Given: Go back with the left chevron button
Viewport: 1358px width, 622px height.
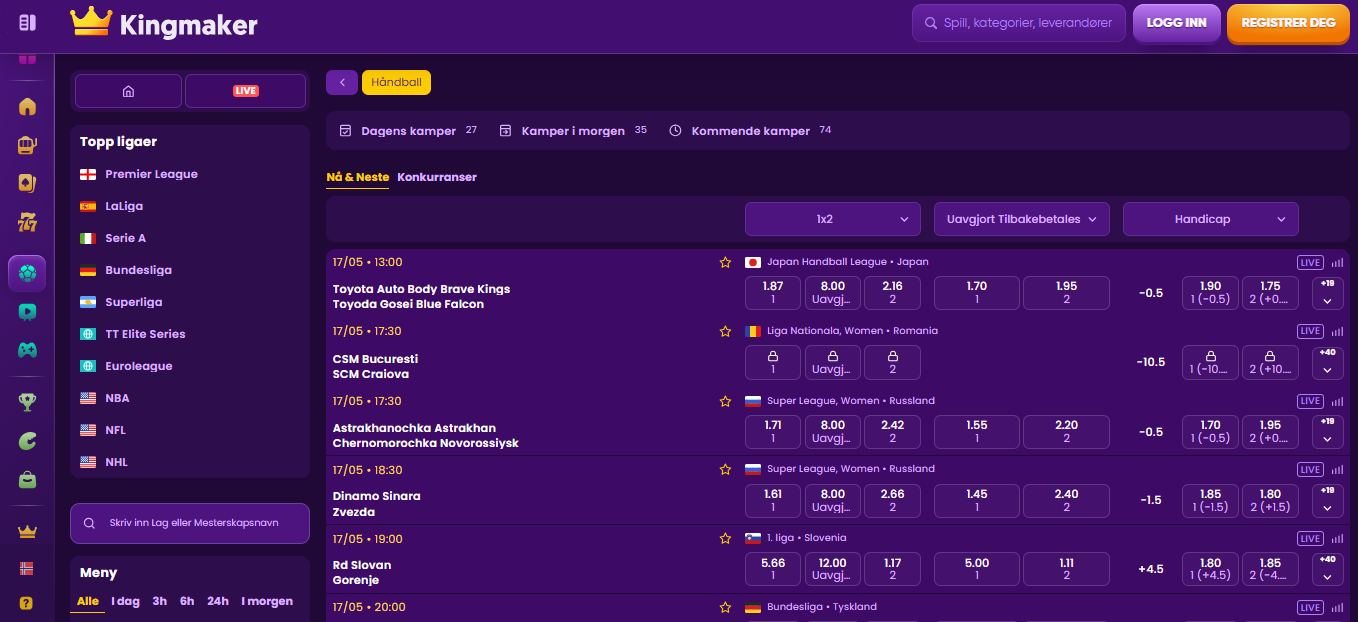Looking at the screenshot, I should [x=342, y=82].
